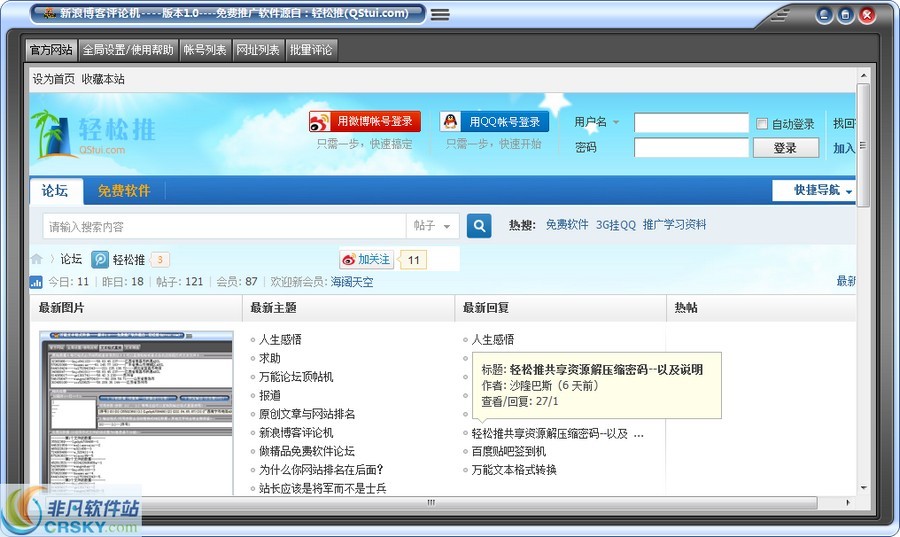
Task: Open the 批量评论 tab
Action: coord(311,50)
